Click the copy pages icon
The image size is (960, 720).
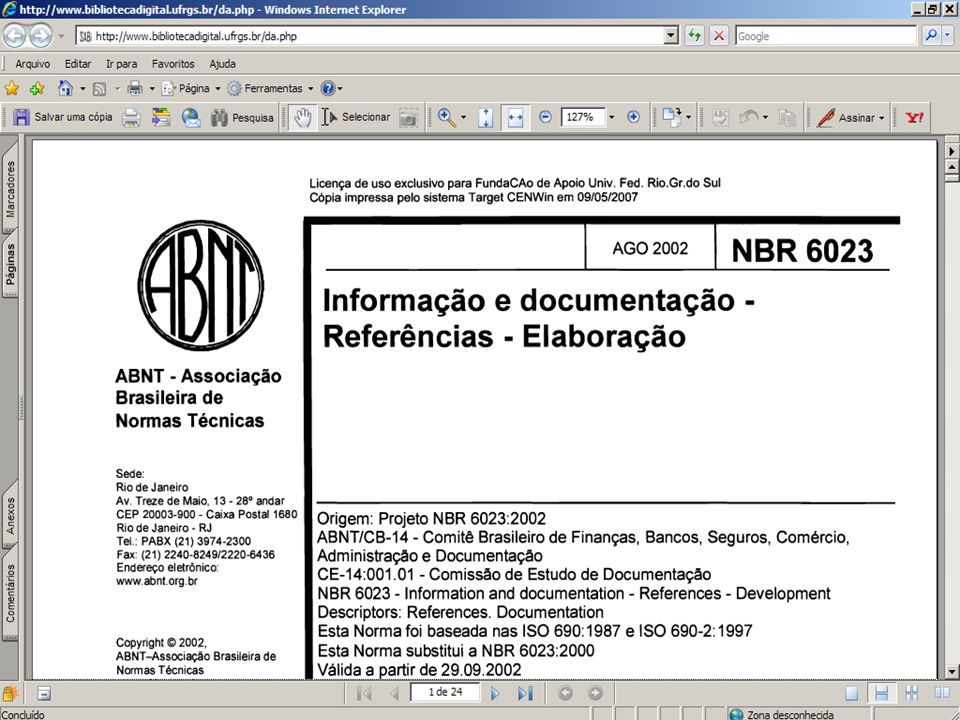787,117
